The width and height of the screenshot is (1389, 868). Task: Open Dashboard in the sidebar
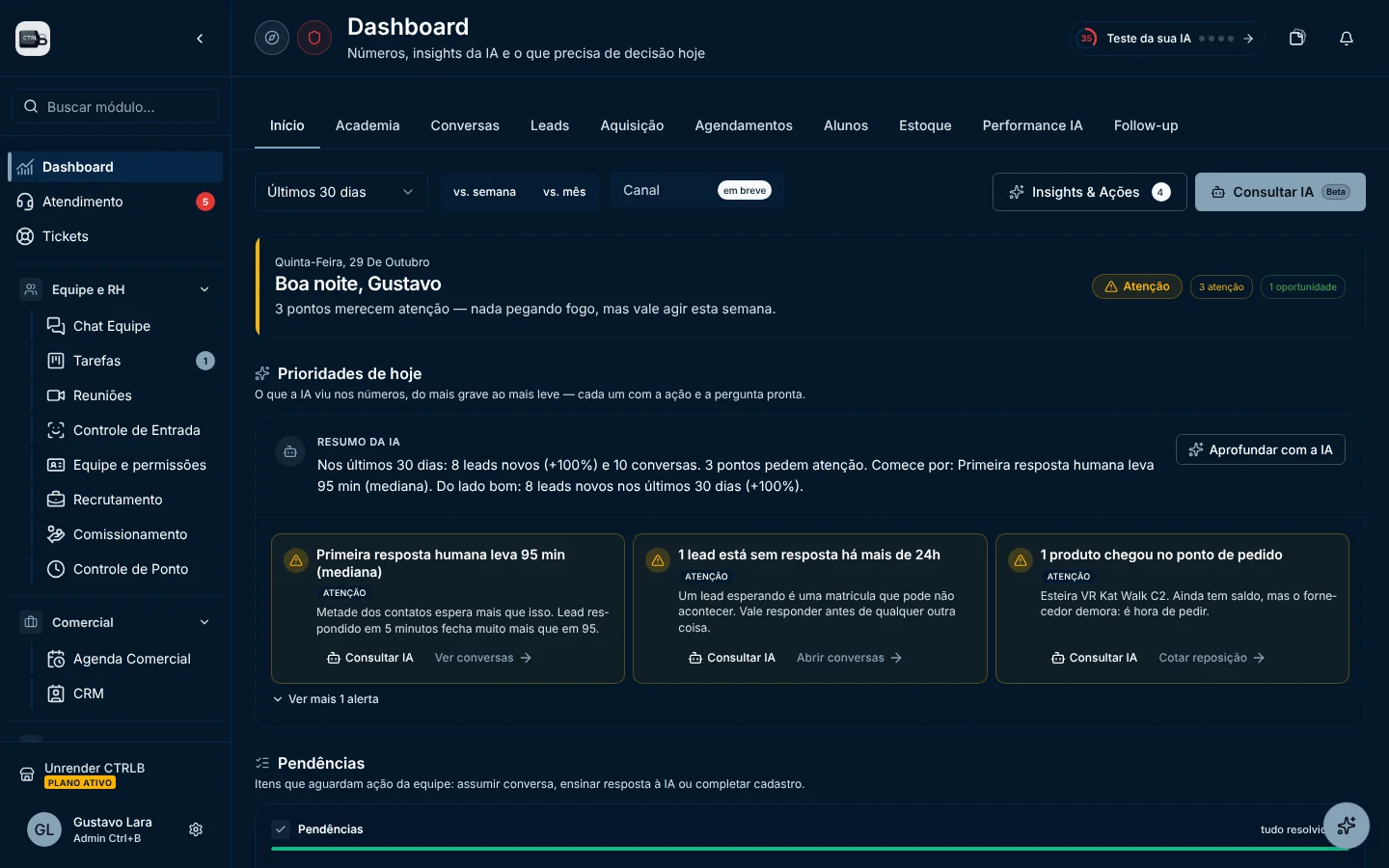(116, 167)
